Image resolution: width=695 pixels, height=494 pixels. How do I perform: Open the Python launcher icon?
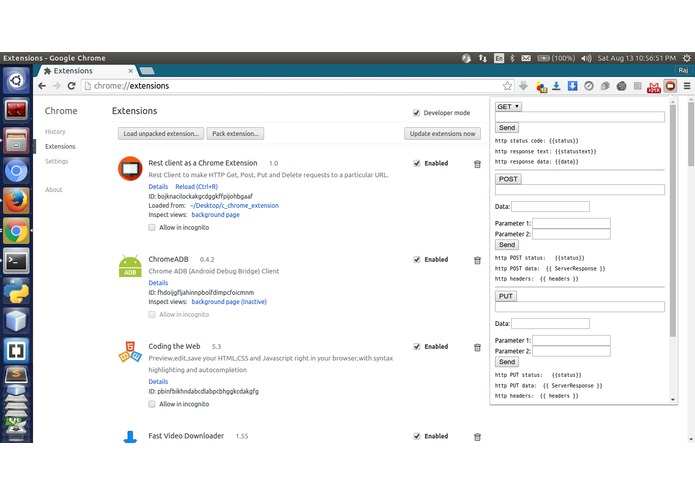pos(16,291)
